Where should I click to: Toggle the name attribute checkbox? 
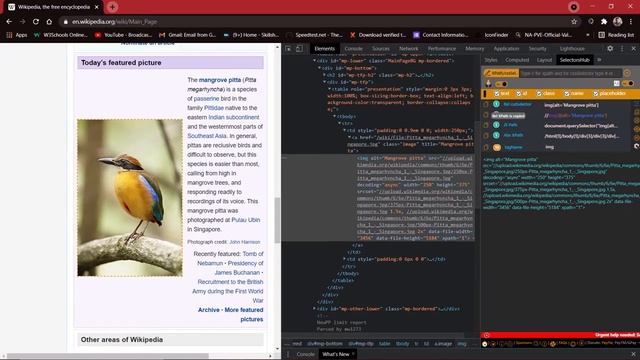(x=567, y=93)
